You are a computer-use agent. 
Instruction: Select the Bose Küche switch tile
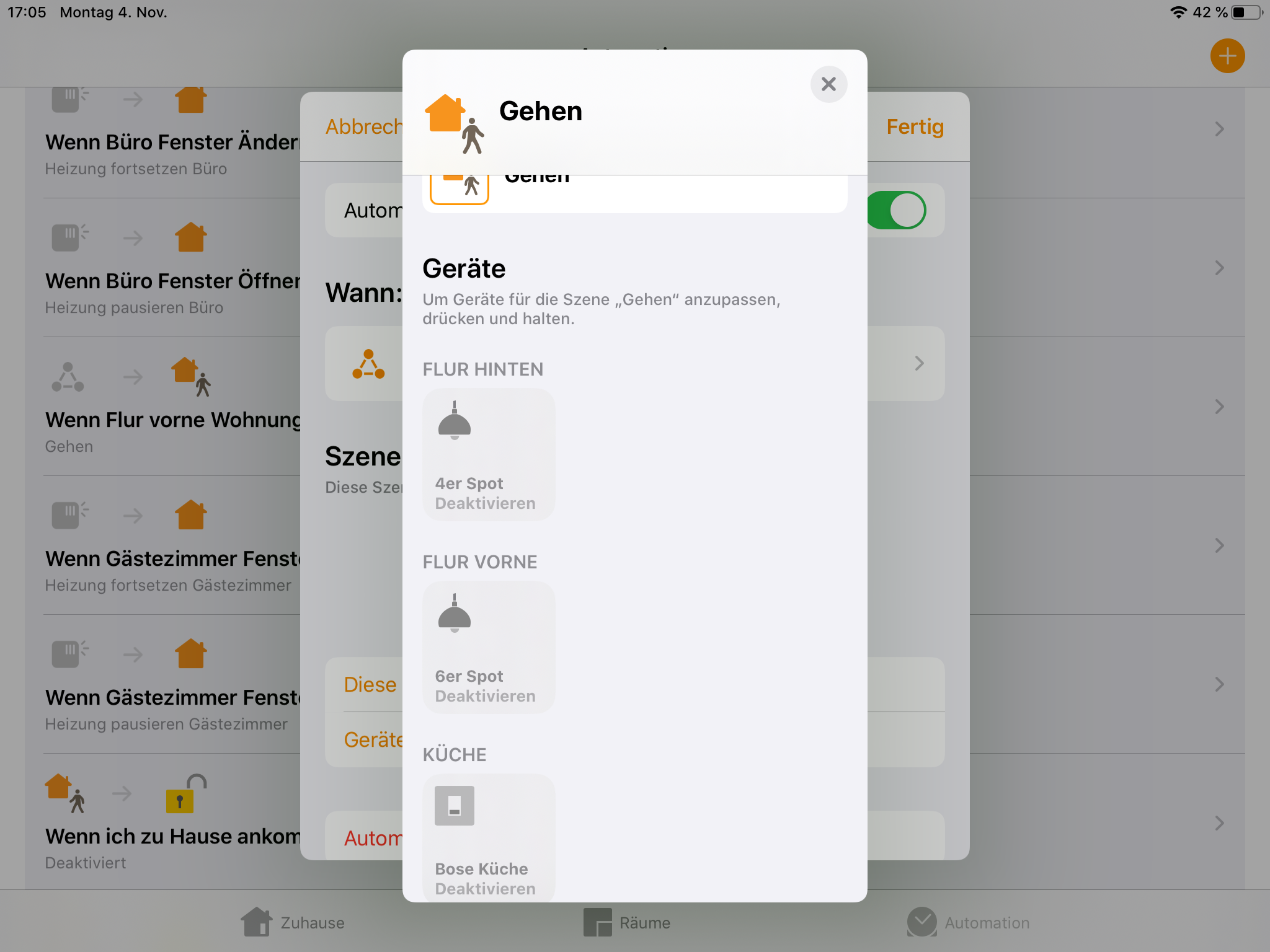pos(488,838)
